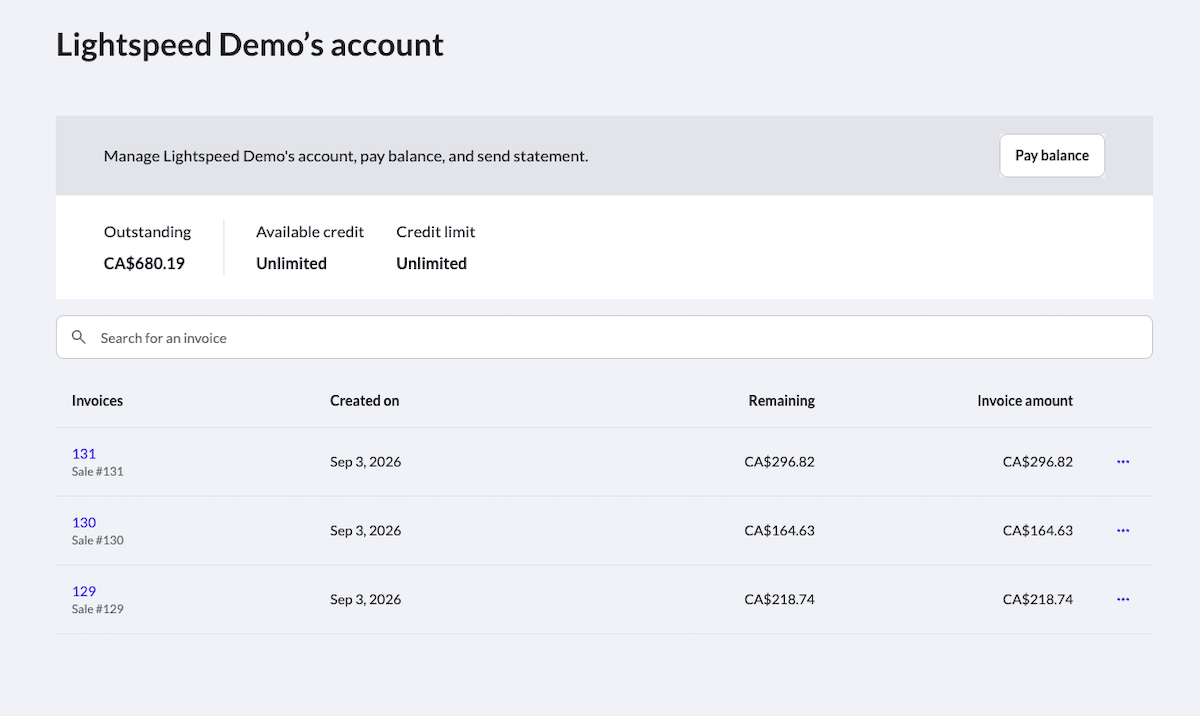Click the Lightspeed Demo's account heading
The height and width of the screenshot is (716, 1200).
[250, 45]
